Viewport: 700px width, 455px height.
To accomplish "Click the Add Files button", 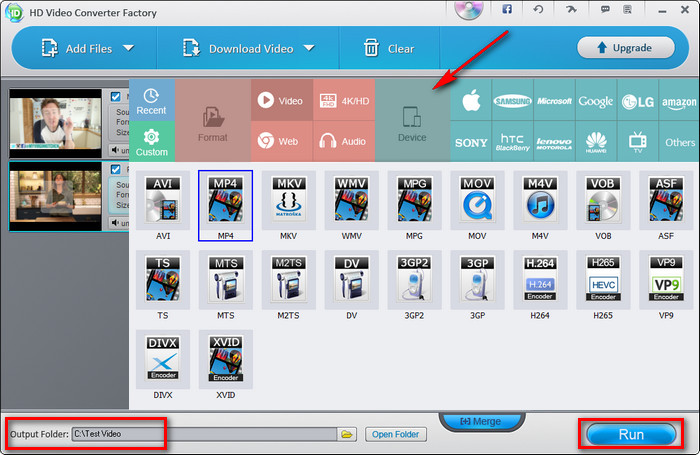I will pyautogui.click(x=76, y=48).
